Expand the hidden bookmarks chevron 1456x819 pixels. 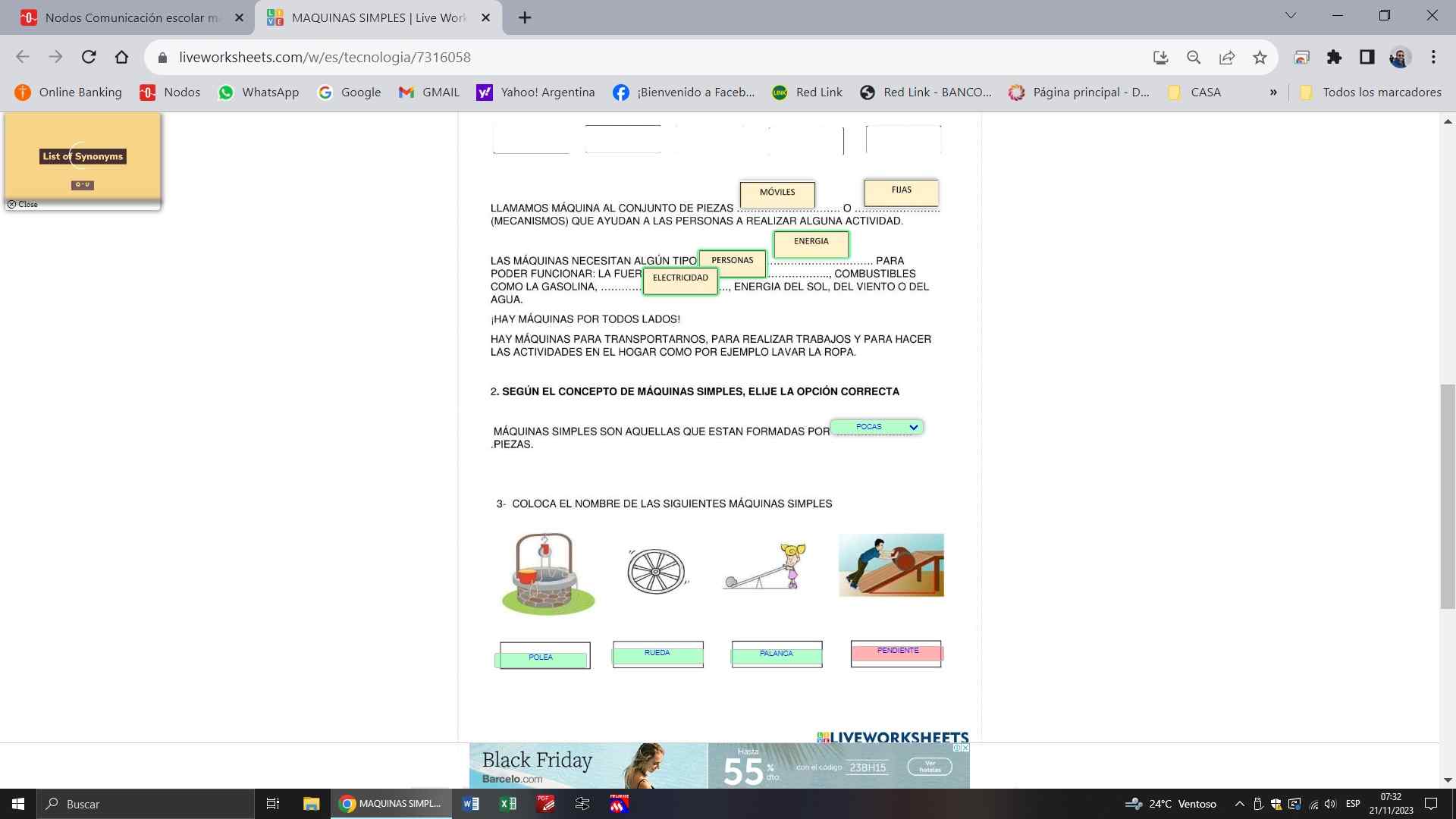point(1273,93)
